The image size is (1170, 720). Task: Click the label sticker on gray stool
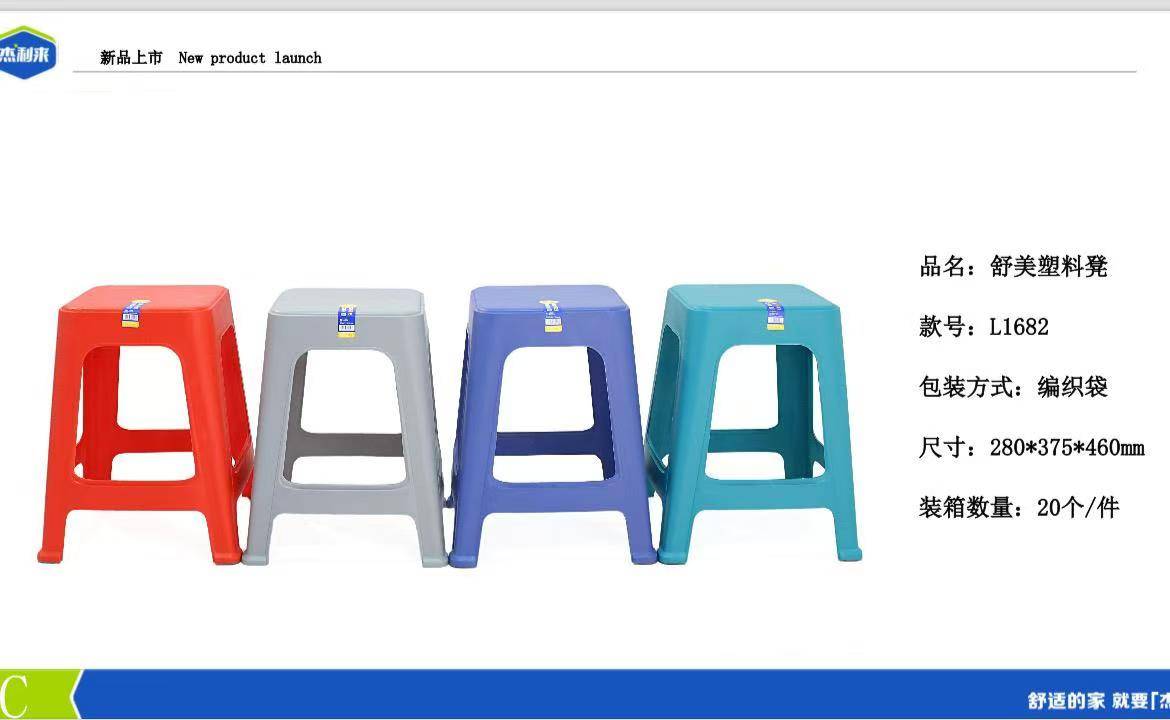(x=346, y=321)
